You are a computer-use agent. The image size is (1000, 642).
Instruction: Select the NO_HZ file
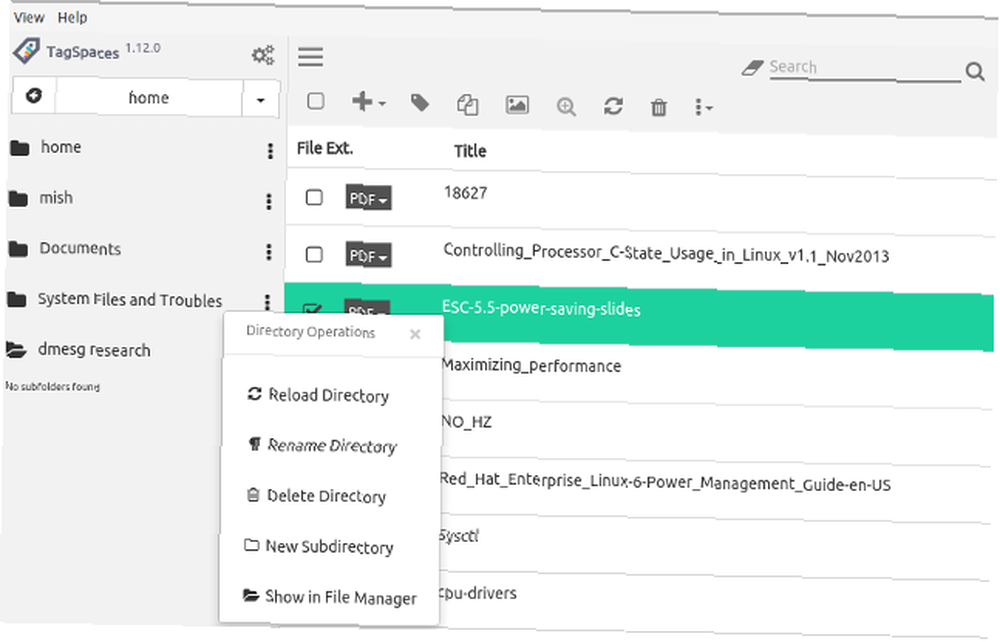(x=466, y=422)
